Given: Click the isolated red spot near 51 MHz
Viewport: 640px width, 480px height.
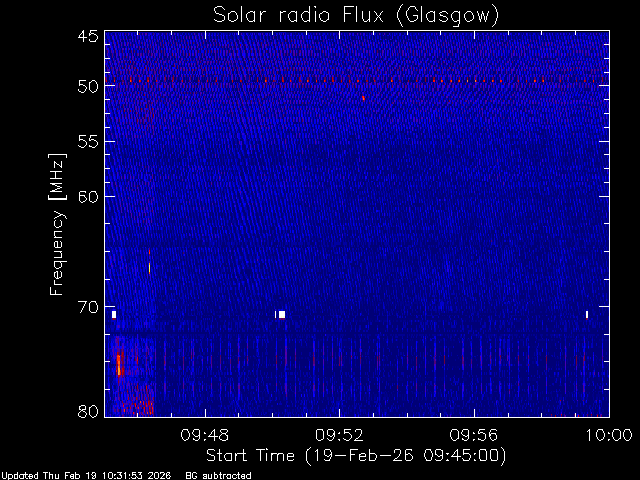Looking at the screenshot, I should pyautogui.click(x=363, y=98).
